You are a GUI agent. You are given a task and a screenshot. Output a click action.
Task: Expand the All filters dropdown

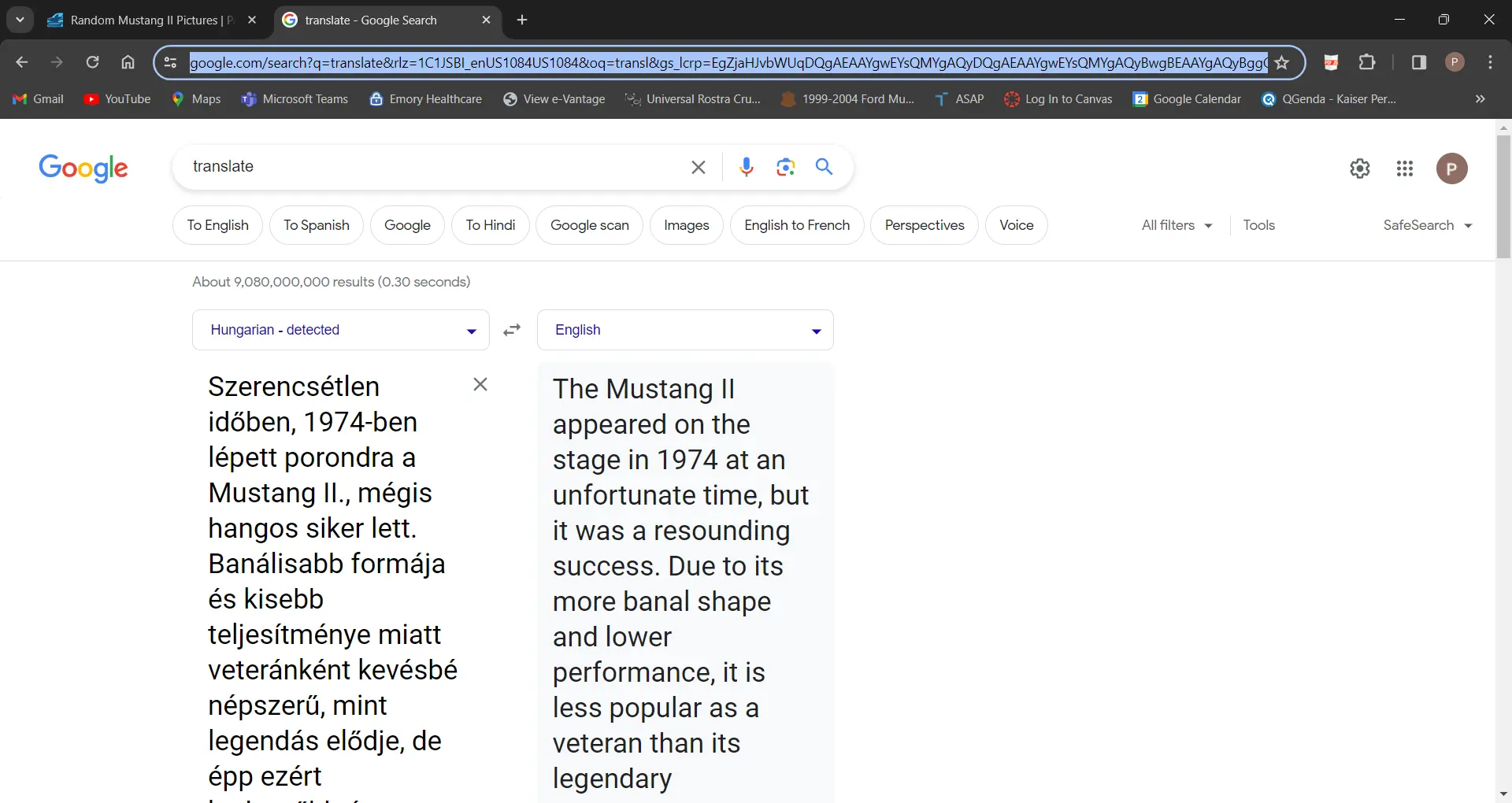click(x=1177, y=225)
